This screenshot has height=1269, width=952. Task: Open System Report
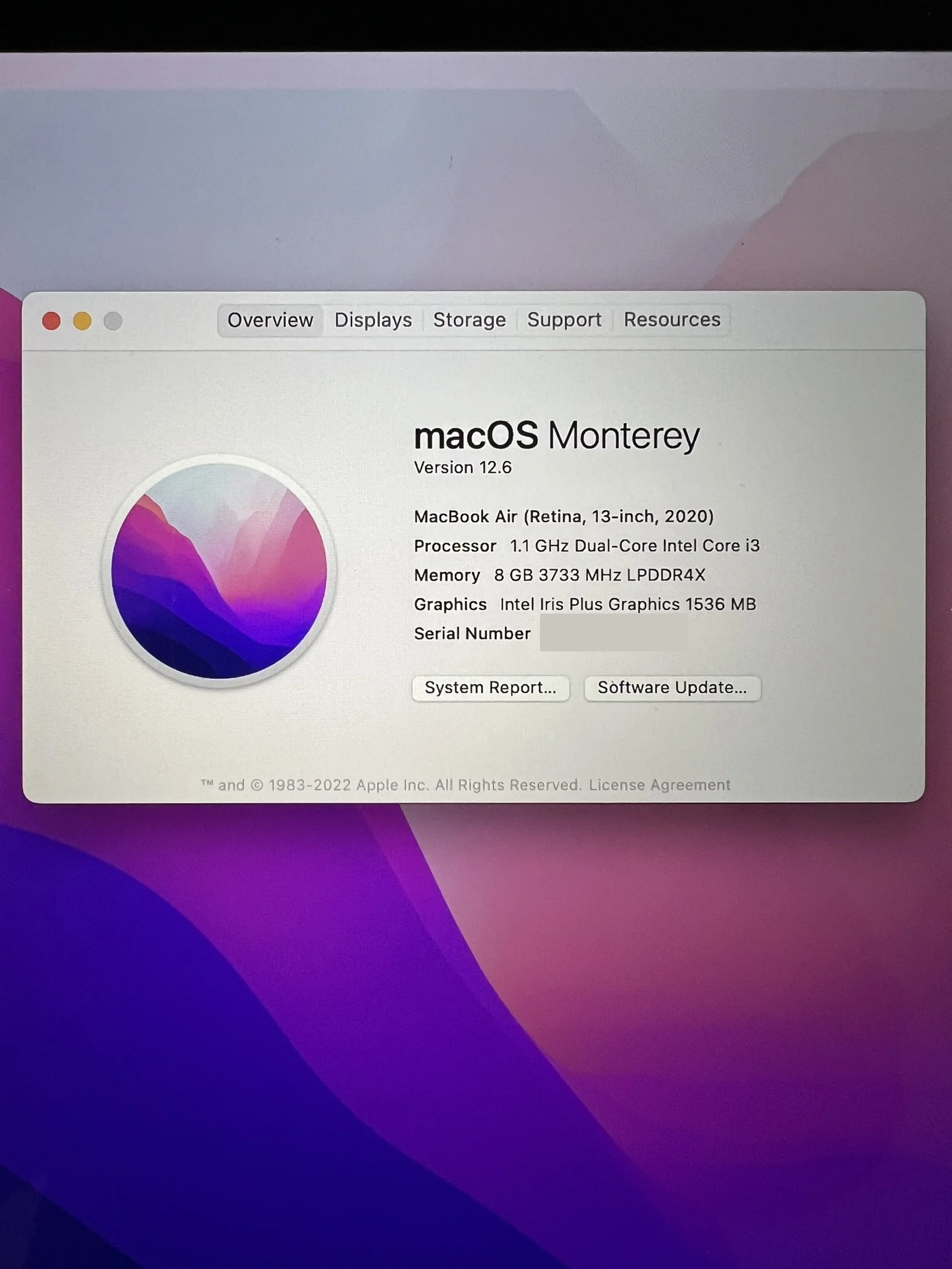(x=491, y=688)
